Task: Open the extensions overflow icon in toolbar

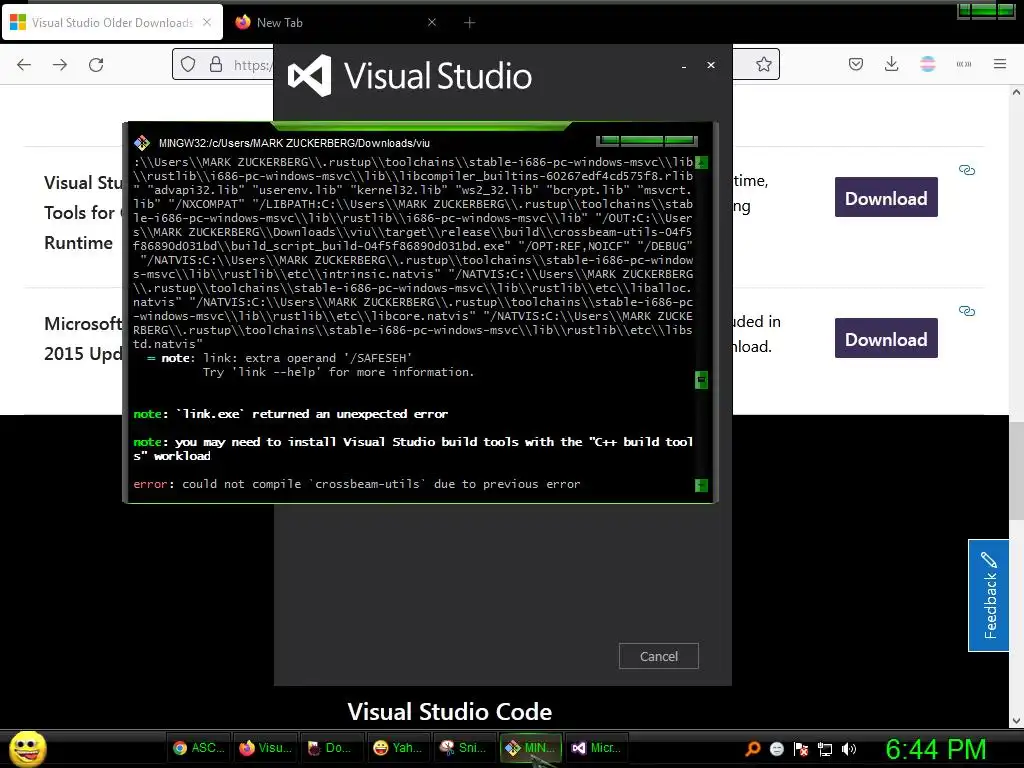Action: point(964,64)
